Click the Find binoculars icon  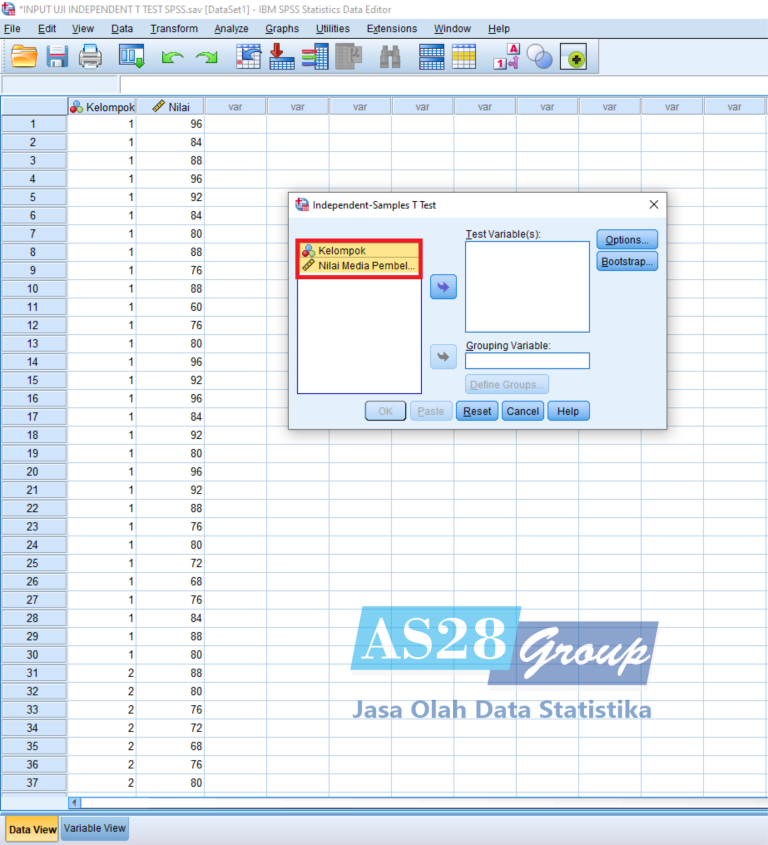pos(390,57)
